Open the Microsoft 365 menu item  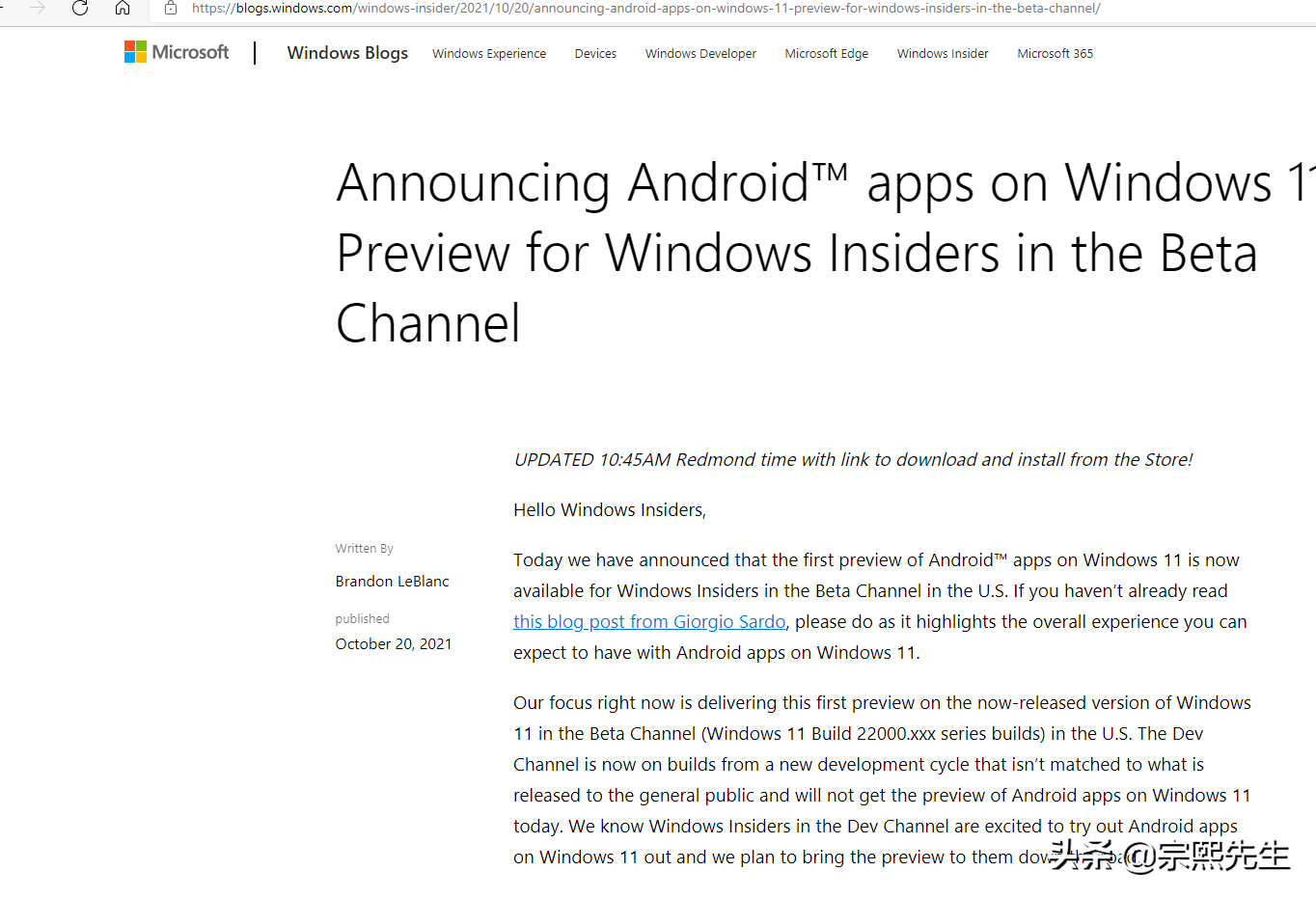pyautogui.click(x=1056, y=54)
